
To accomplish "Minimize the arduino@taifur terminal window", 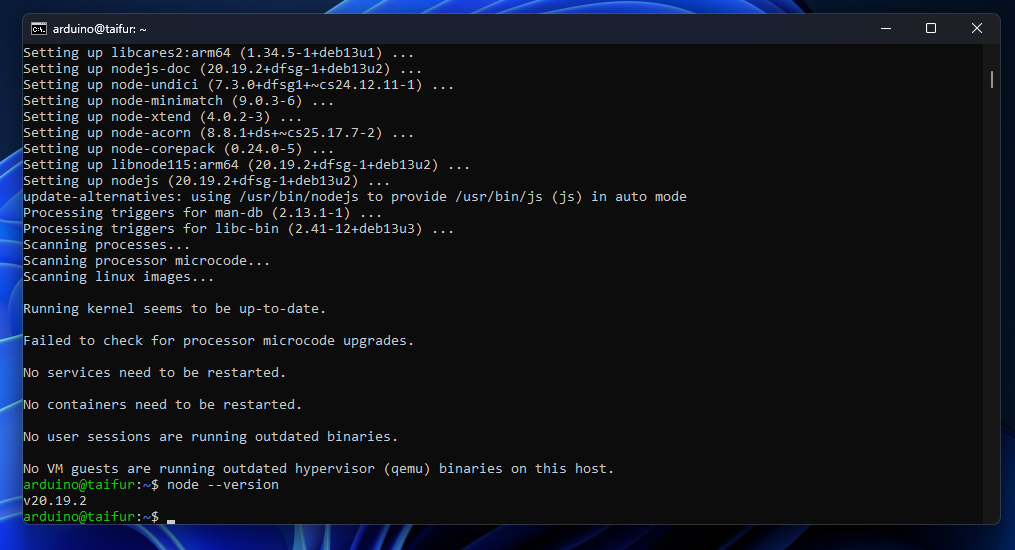I will coord(886,28).
